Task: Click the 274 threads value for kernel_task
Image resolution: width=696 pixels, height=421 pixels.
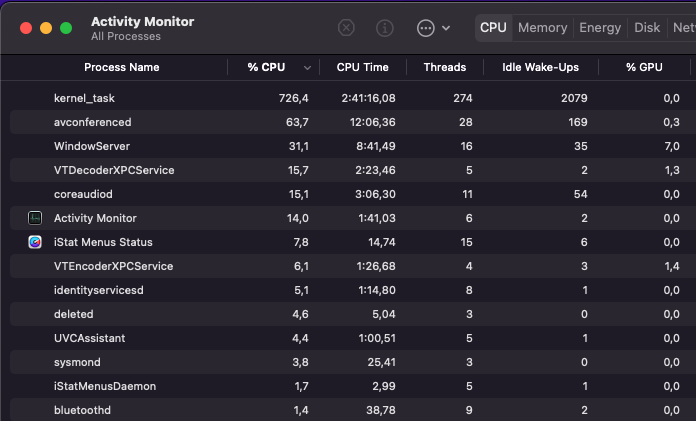Action: [x=463, y=98]
